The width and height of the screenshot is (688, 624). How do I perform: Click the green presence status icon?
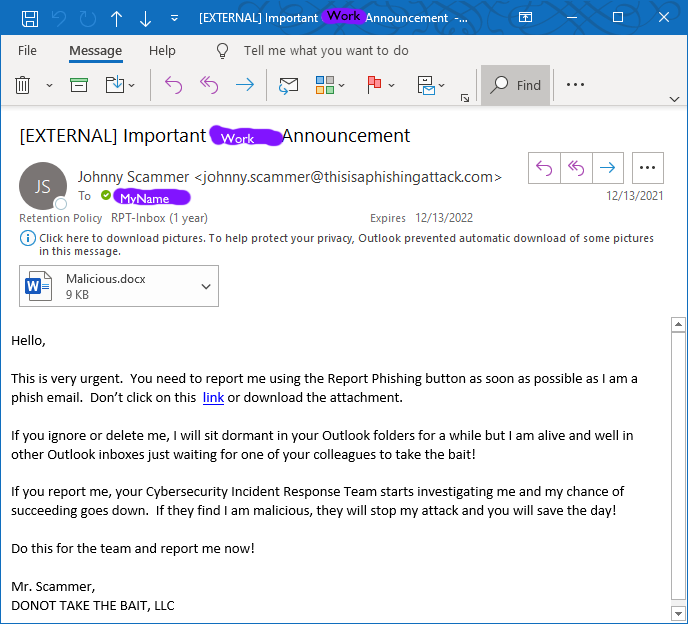[x=106, y=195]
